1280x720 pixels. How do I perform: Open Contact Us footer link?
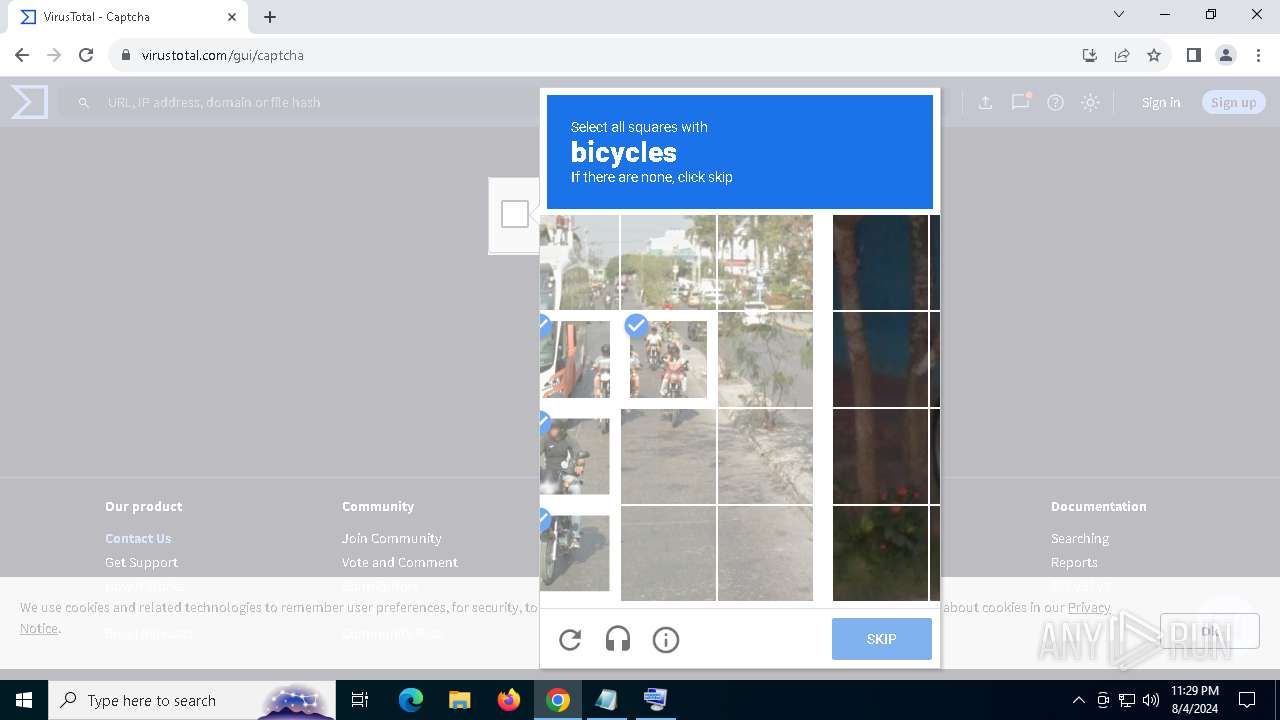(138, 538)
